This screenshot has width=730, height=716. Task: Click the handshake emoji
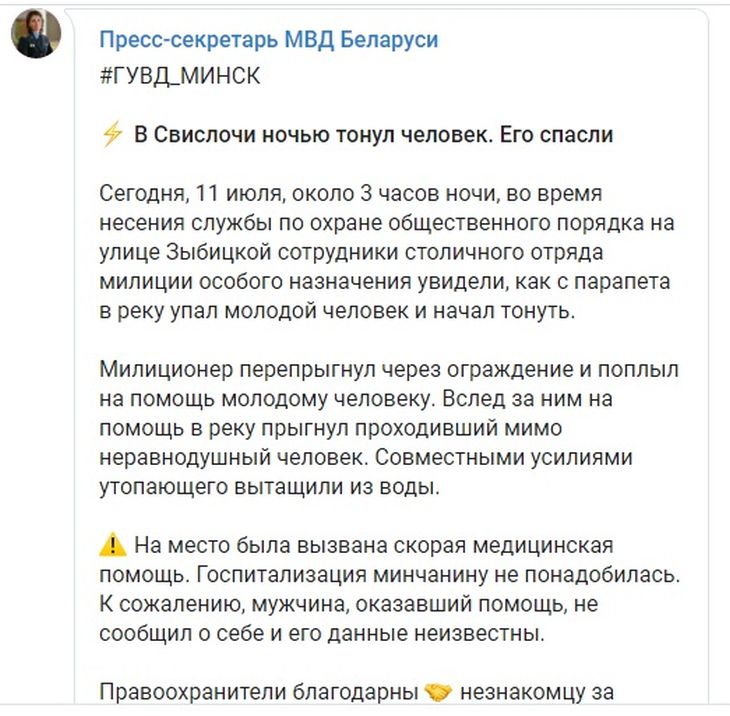(438, 691)
